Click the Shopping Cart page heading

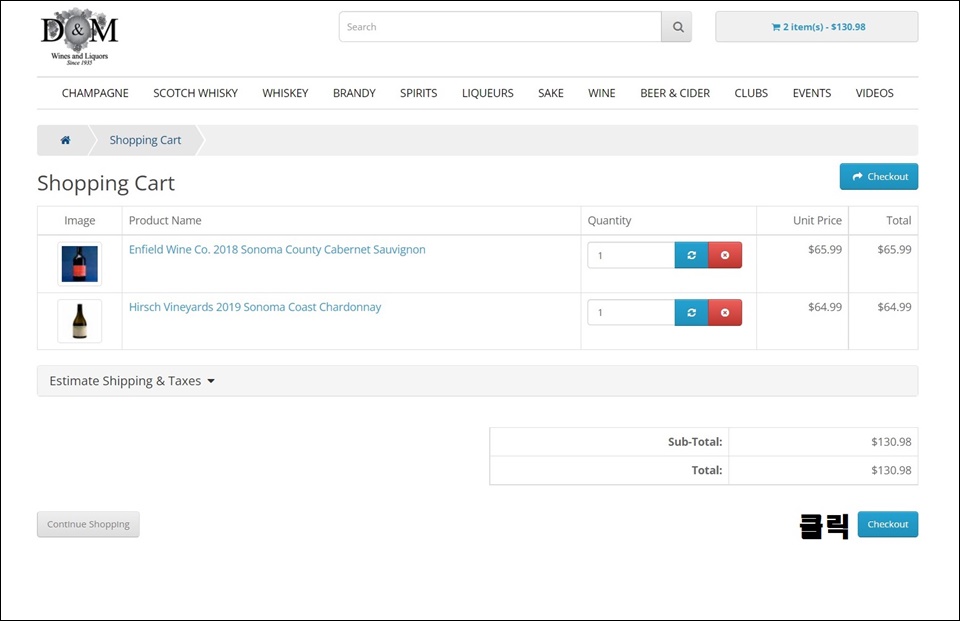[x=106, y=183]
